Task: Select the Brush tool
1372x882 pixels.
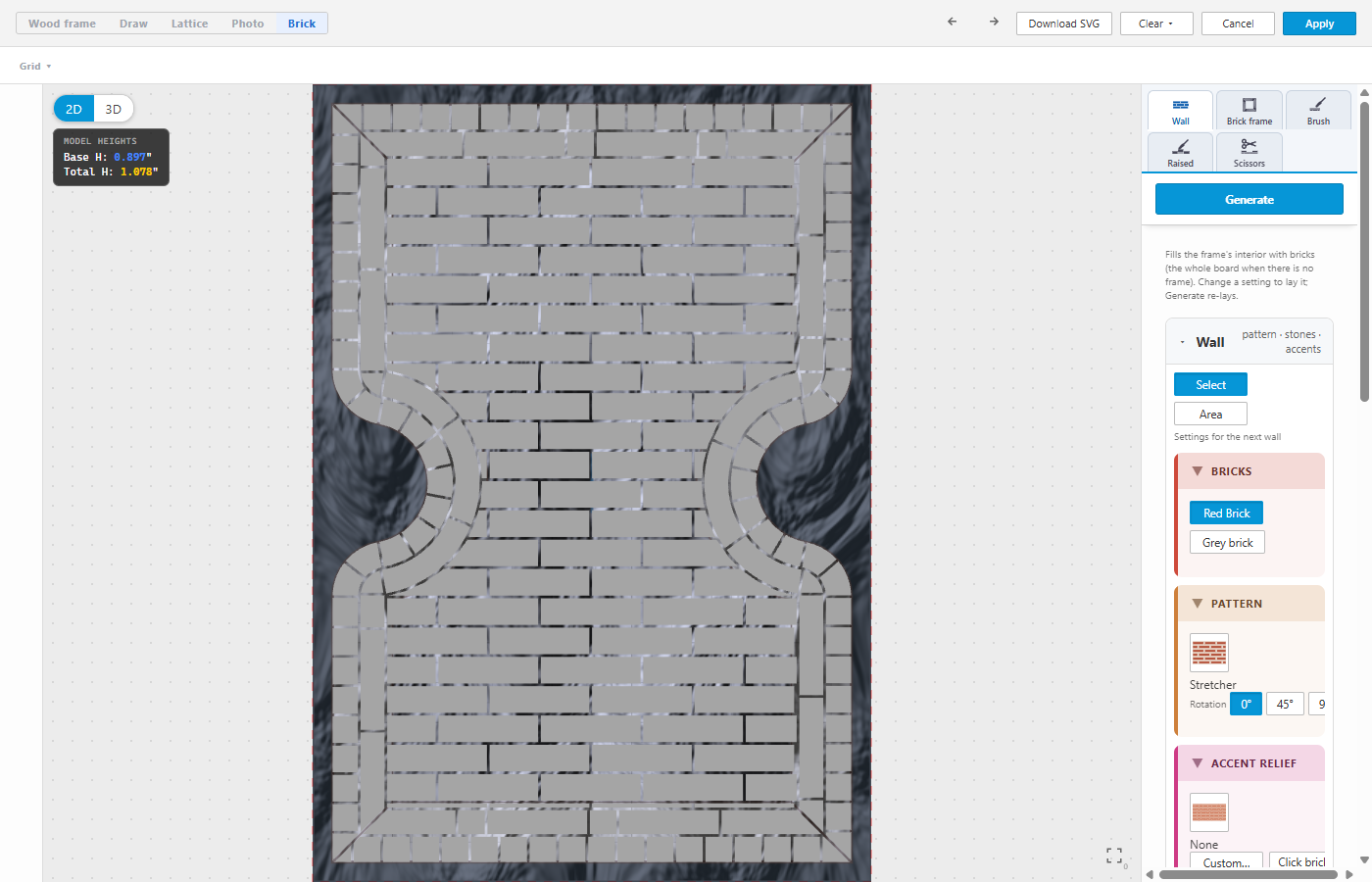Action: [x=1318, y=111]
